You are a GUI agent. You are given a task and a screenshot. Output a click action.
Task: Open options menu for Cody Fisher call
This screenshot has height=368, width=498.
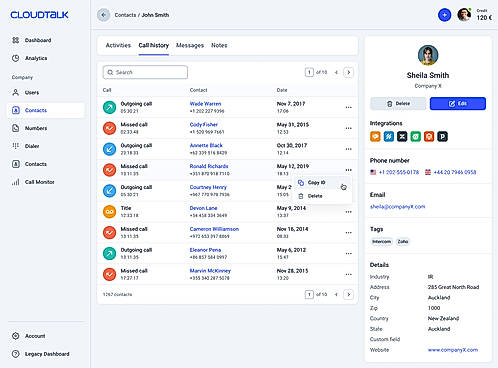pyautogui.click(x=349, y=128)
